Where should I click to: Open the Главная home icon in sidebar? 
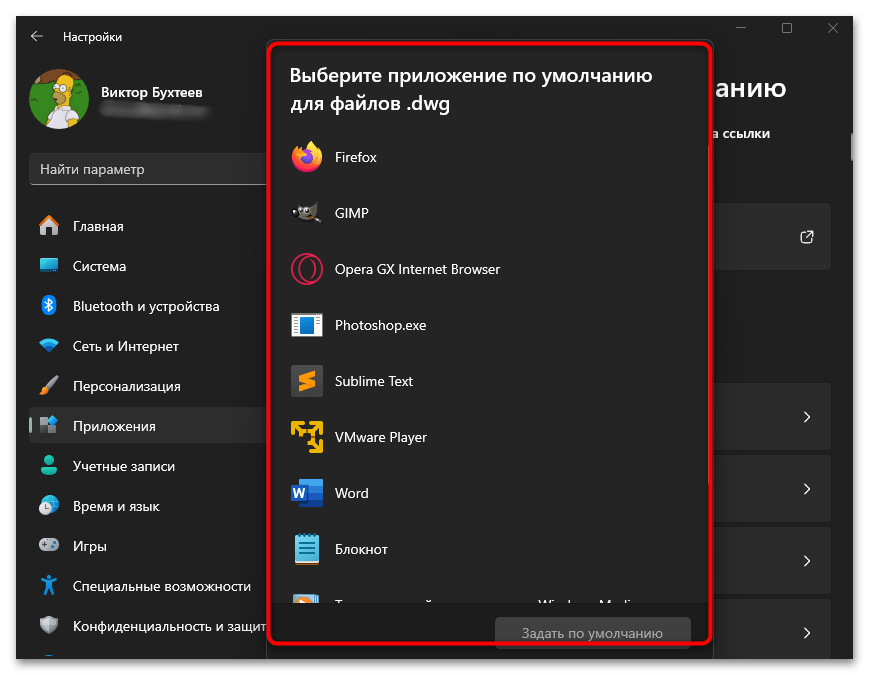point(49,226)
